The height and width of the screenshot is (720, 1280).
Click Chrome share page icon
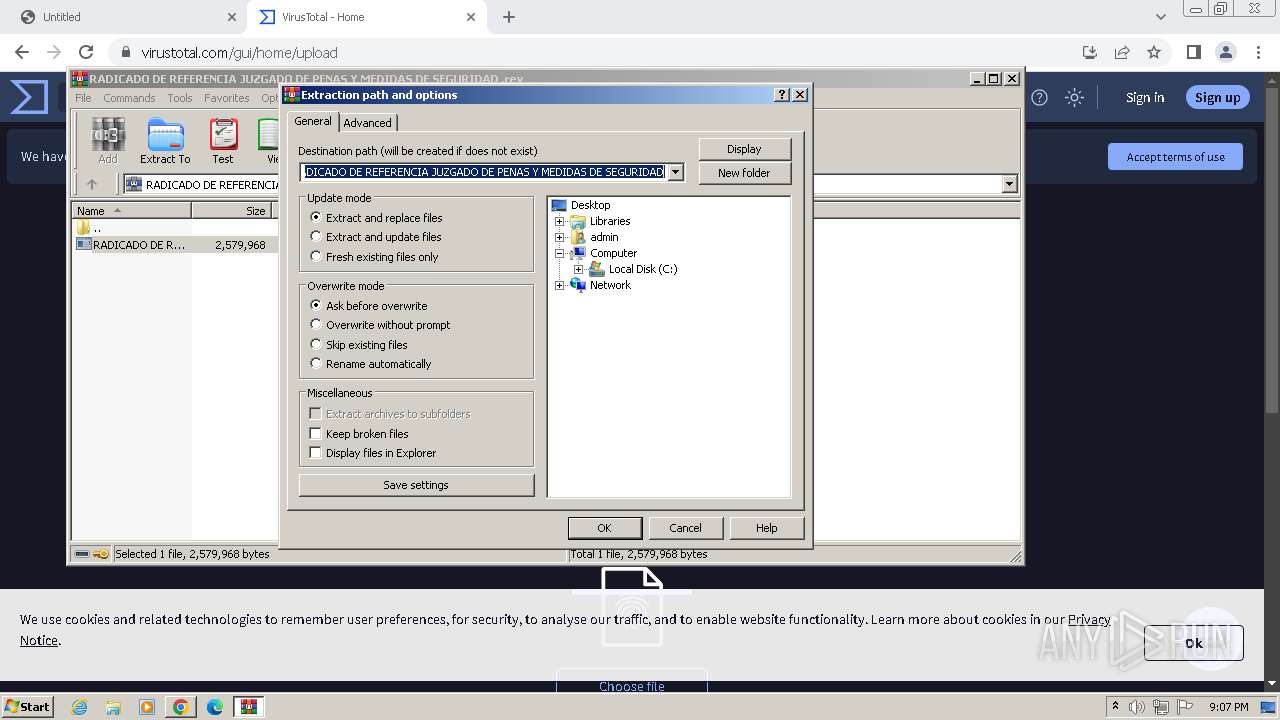point(1122,52)
